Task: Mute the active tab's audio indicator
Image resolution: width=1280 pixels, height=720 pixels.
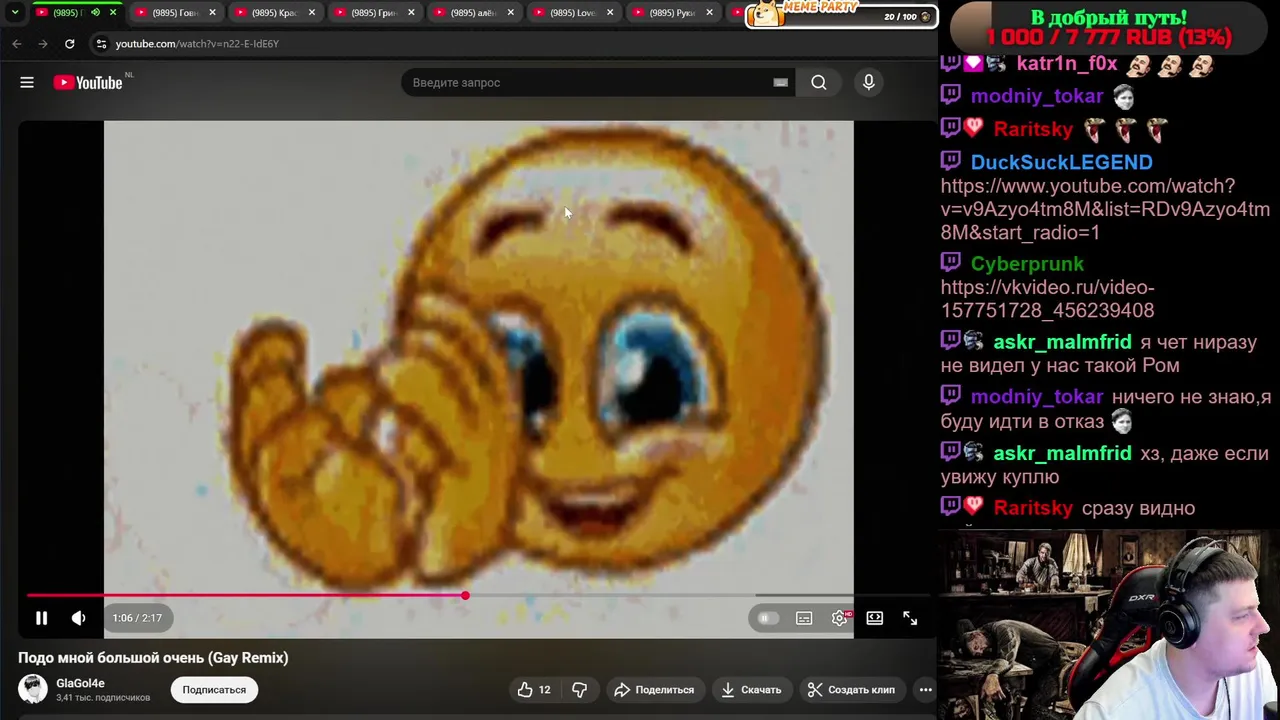Action: pyautogui.click(x=95, y=13)
